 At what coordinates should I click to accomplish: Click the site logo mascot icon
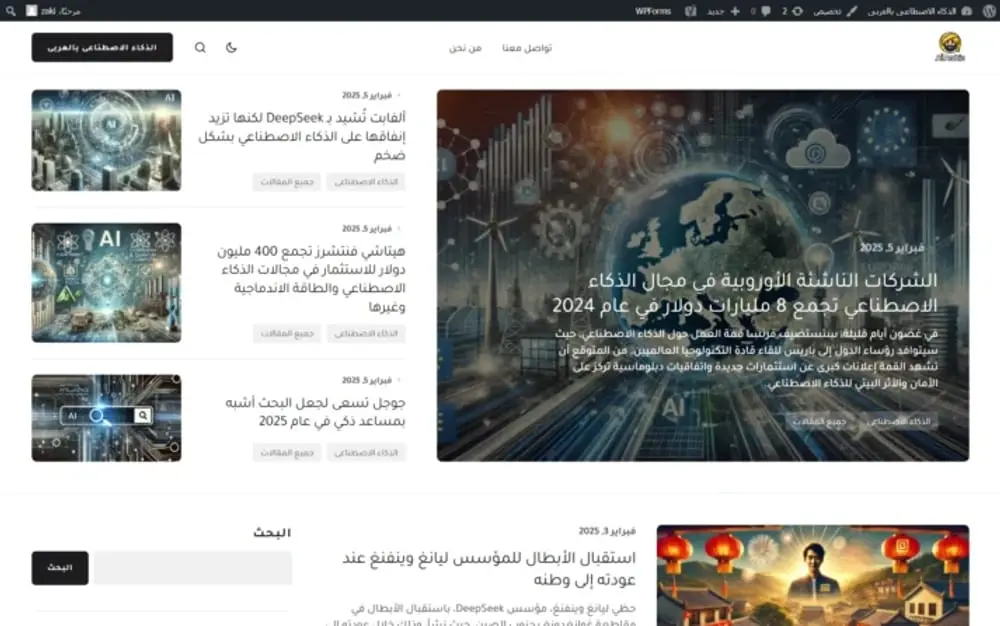[950, 47]
